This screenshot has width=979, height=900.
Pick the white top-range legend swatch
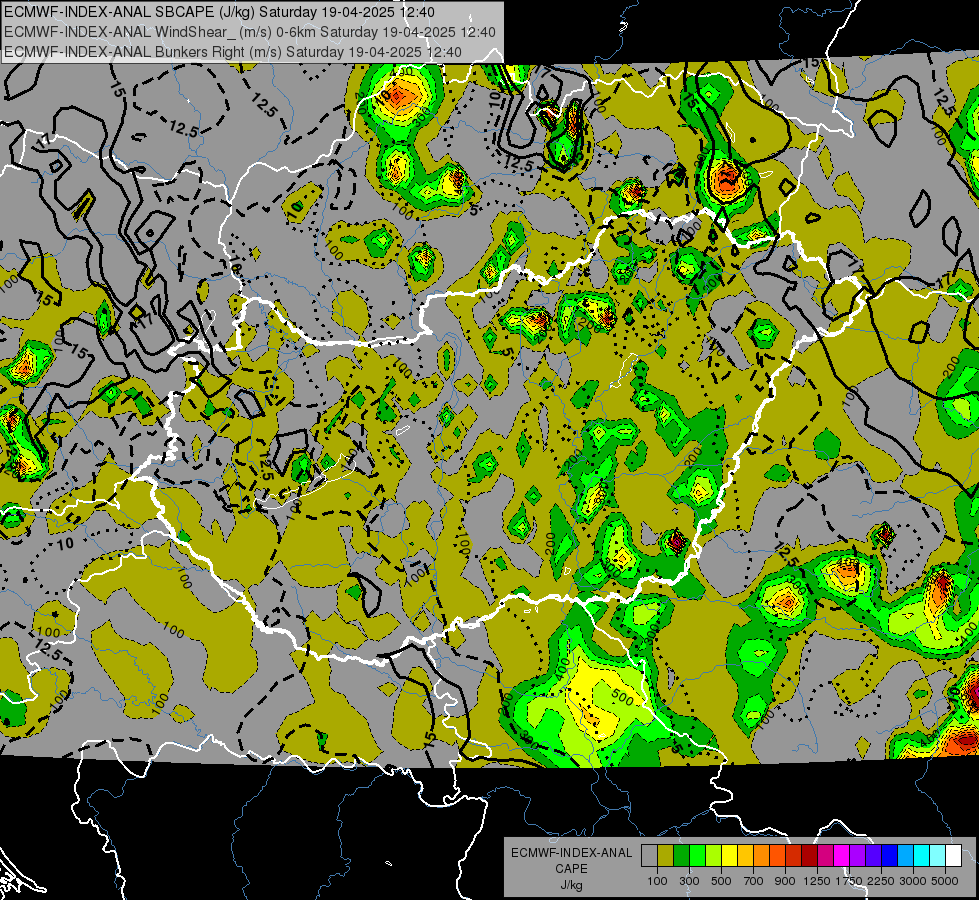(x=953, y=856)
